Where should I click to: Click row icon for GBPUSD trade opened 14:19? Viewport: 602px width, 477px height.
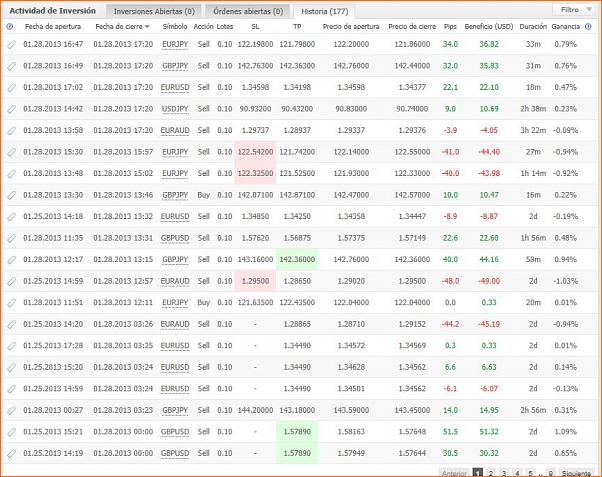click(12, 453)
